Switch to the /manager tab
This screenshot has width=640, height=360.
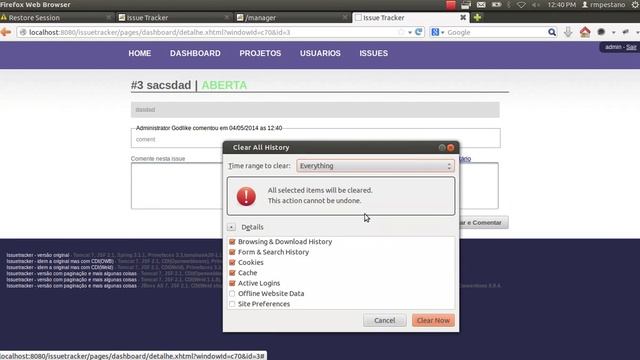coord(292,18)
